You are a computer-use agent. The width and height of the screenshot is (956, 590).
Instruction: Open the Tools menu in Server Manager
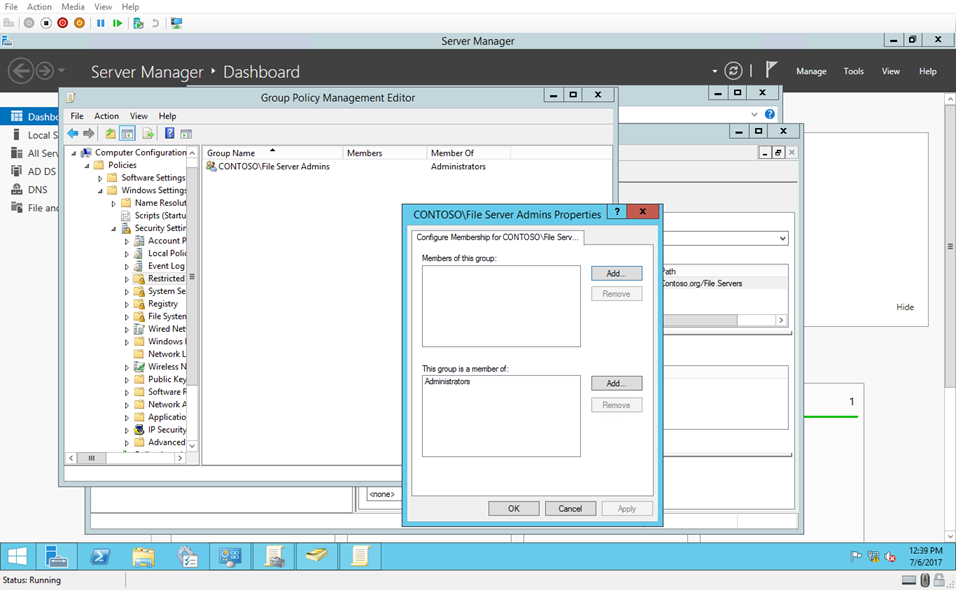[x=854, y=71]
